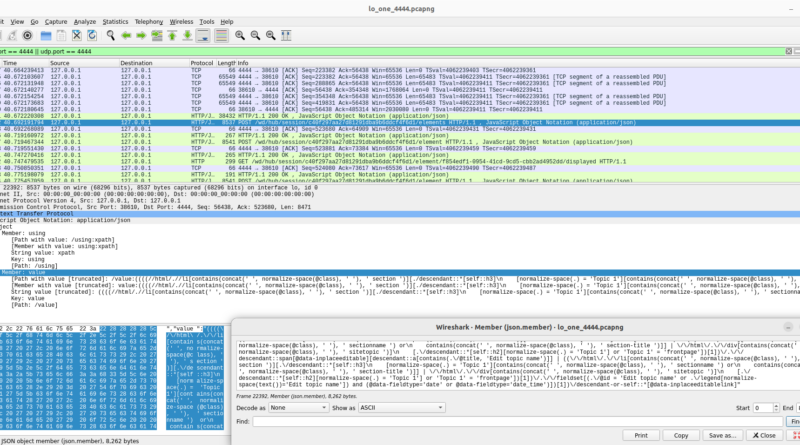
Task: Click go to specified packet icon
Action: (x=157, y=35)
